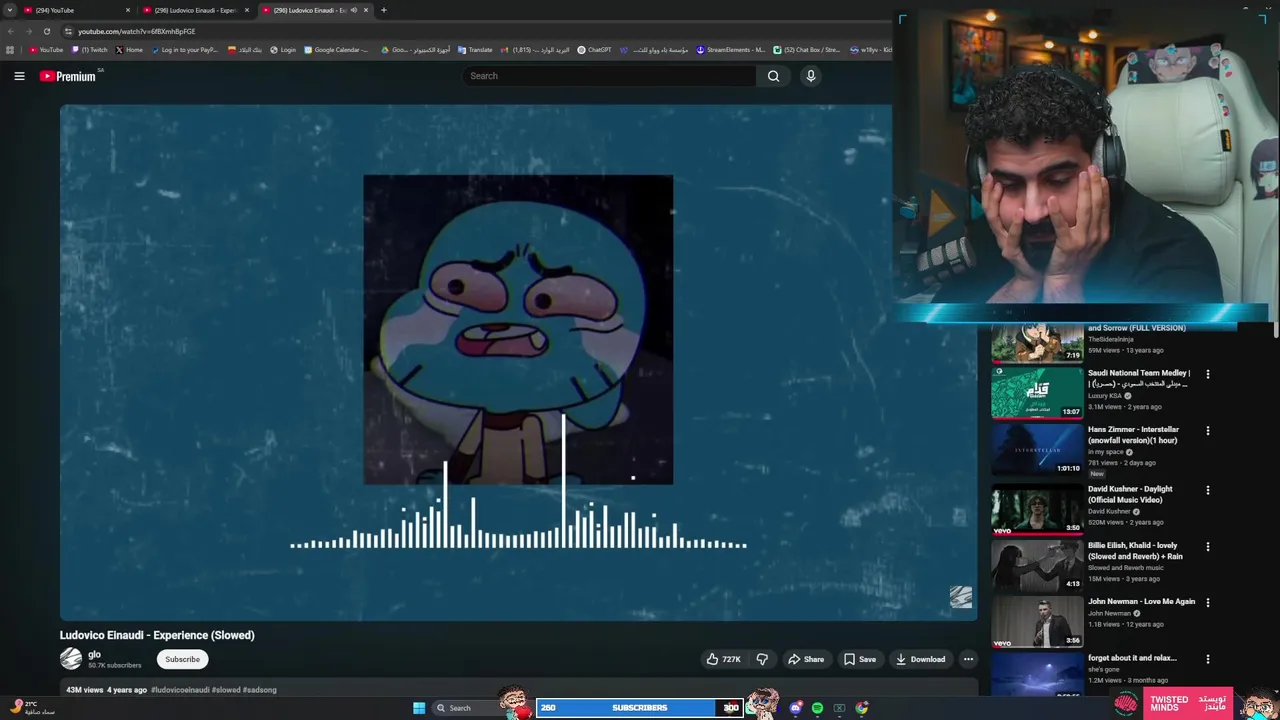Reload the current page
The height and width of the screenshot is (720, 1280).
tap(46, 31)
